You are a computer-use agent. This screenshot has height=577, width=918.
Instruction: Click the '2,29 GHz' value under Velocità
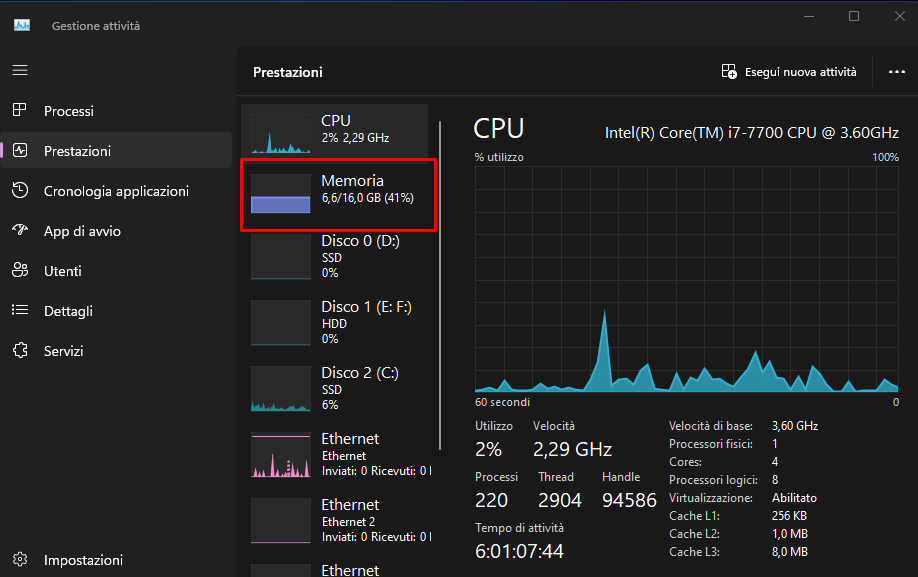pyautogui.click(x=573, y=449)
